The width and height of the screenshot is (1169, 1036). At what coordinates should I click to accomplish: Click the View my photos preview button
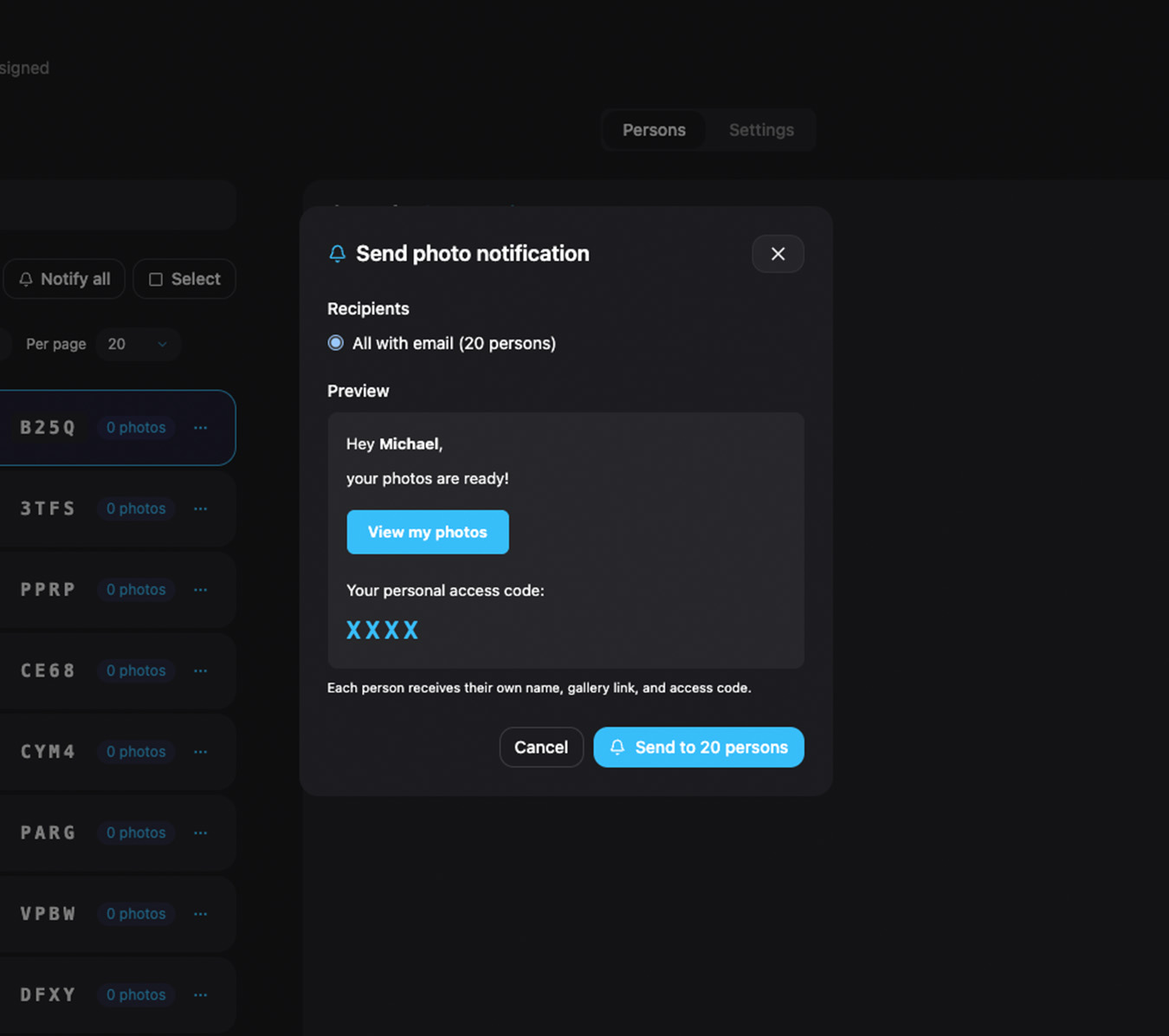coord(428,532)
